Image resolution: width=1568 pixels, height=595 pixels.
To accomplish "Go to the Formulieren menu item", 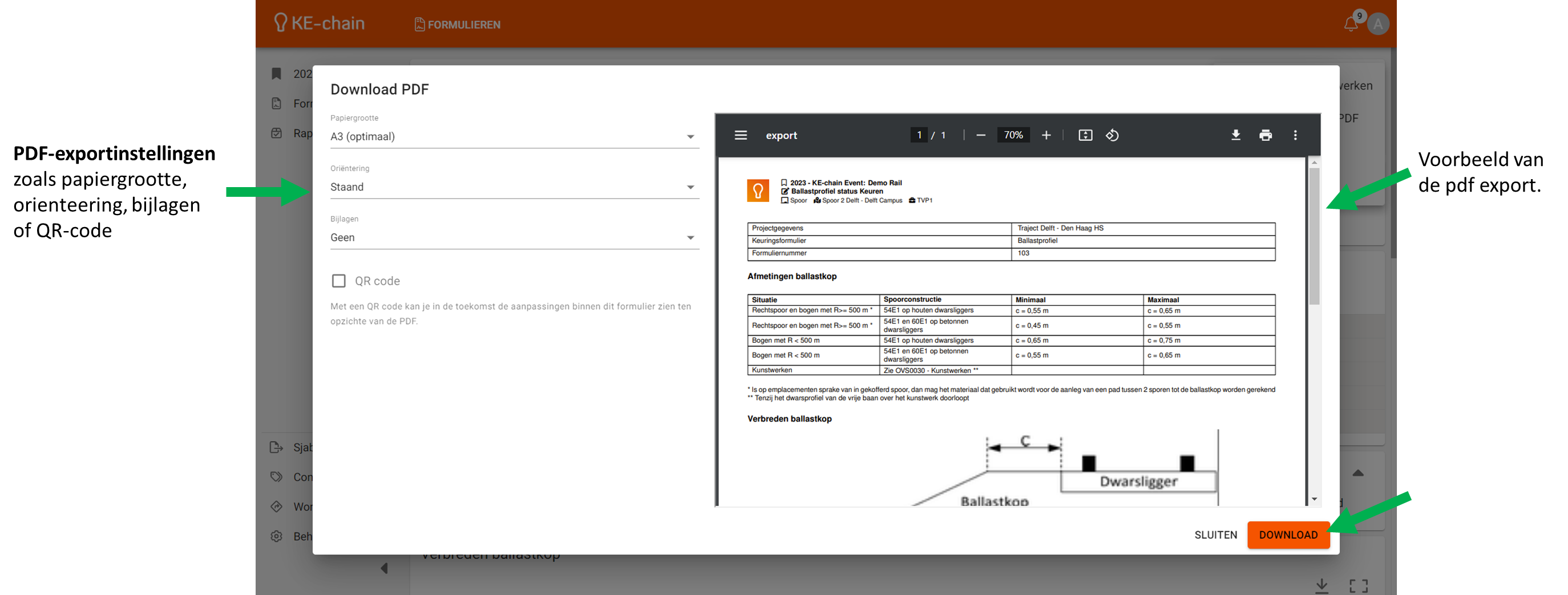I will [x=457, y=25].
